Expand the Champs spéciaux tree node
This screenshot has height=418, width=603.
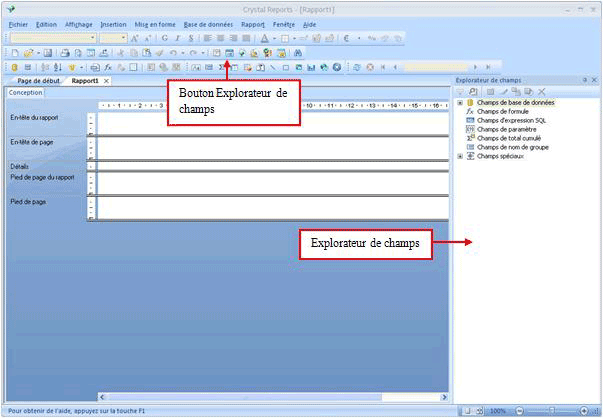point(459,156)
